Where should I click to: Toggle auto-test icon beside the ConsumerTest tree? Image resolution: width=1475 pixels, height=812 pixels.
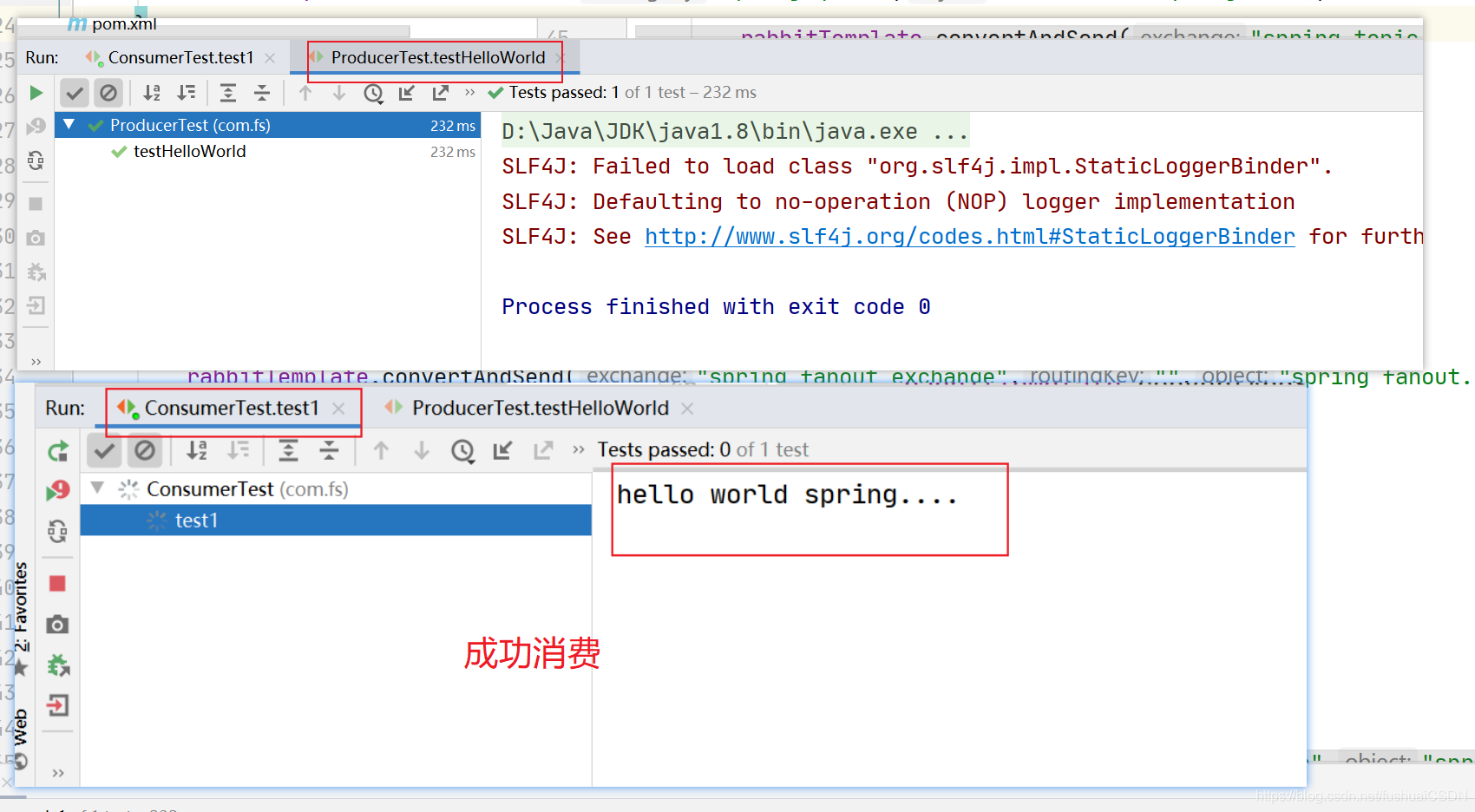pyautogui.click(x=57, y=531)
